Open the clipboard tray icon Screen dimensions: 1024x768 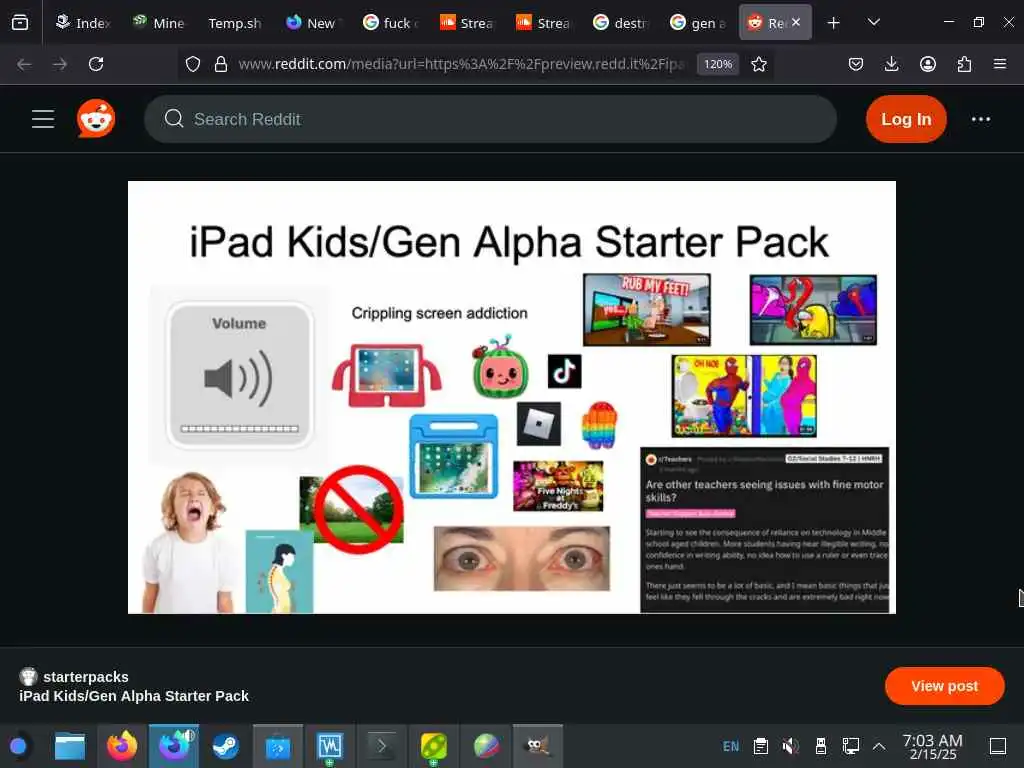(x=760, y=746)
